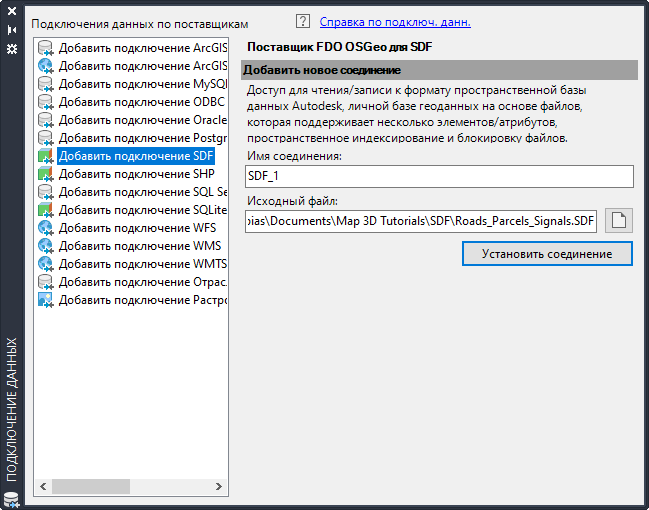
Task: Select Добавить подключение ODBC row
Action: [142, 102]
